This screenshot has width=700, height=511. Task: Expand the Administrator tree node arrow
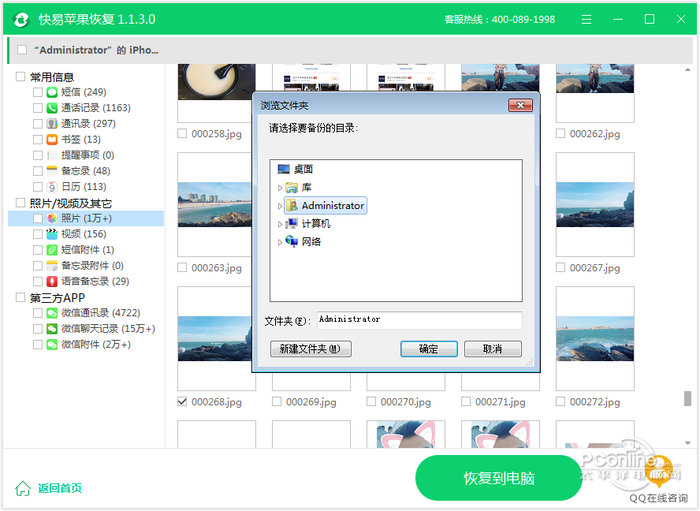point(280,206)
